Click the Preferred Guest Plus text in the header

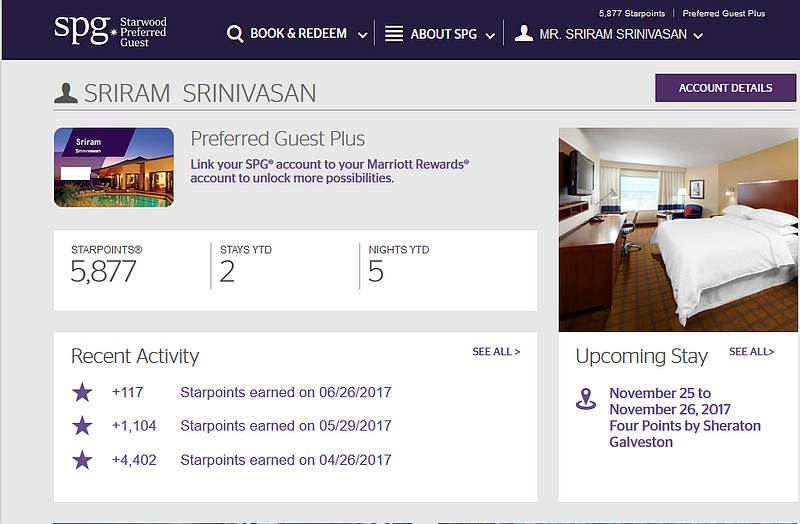point(723,14)
